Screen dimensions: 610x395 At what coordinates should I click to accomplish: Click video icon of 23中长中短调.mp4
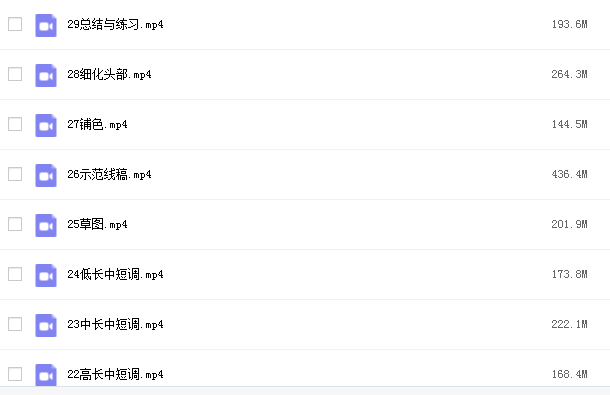[46, 325]
